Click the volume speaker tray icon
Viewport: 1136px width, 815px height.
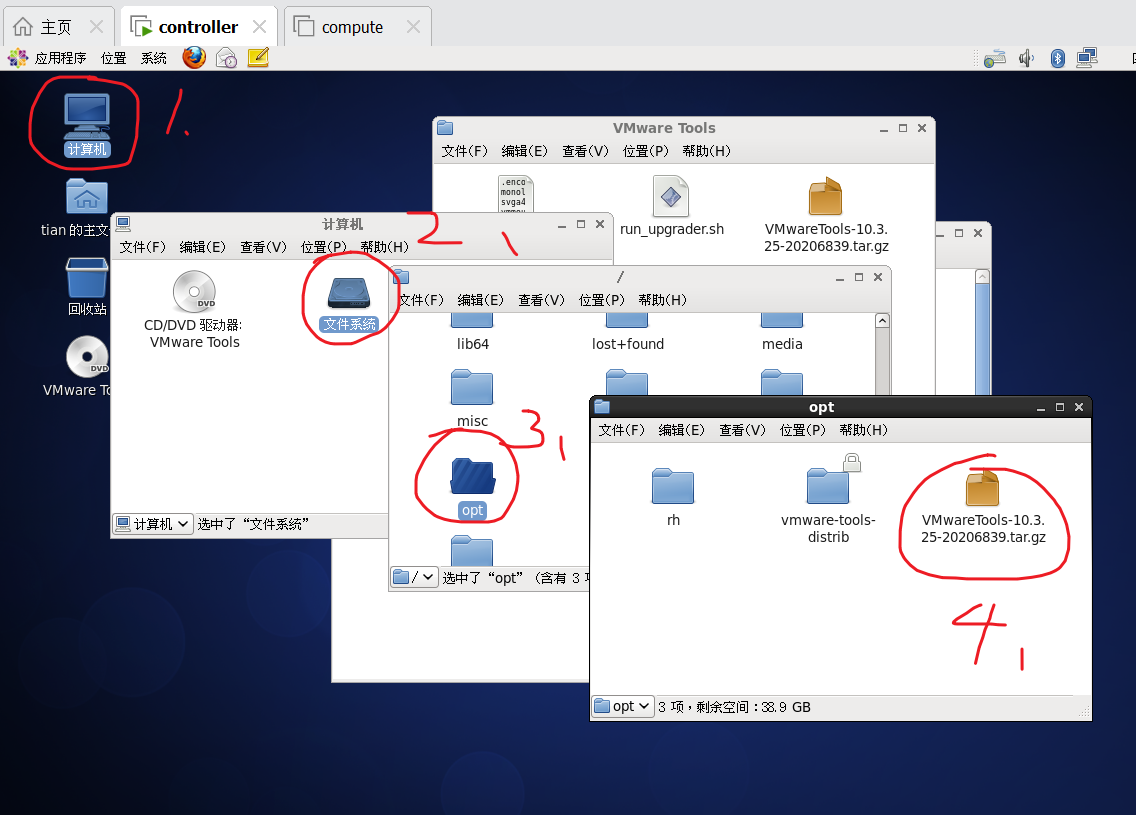1026,58
